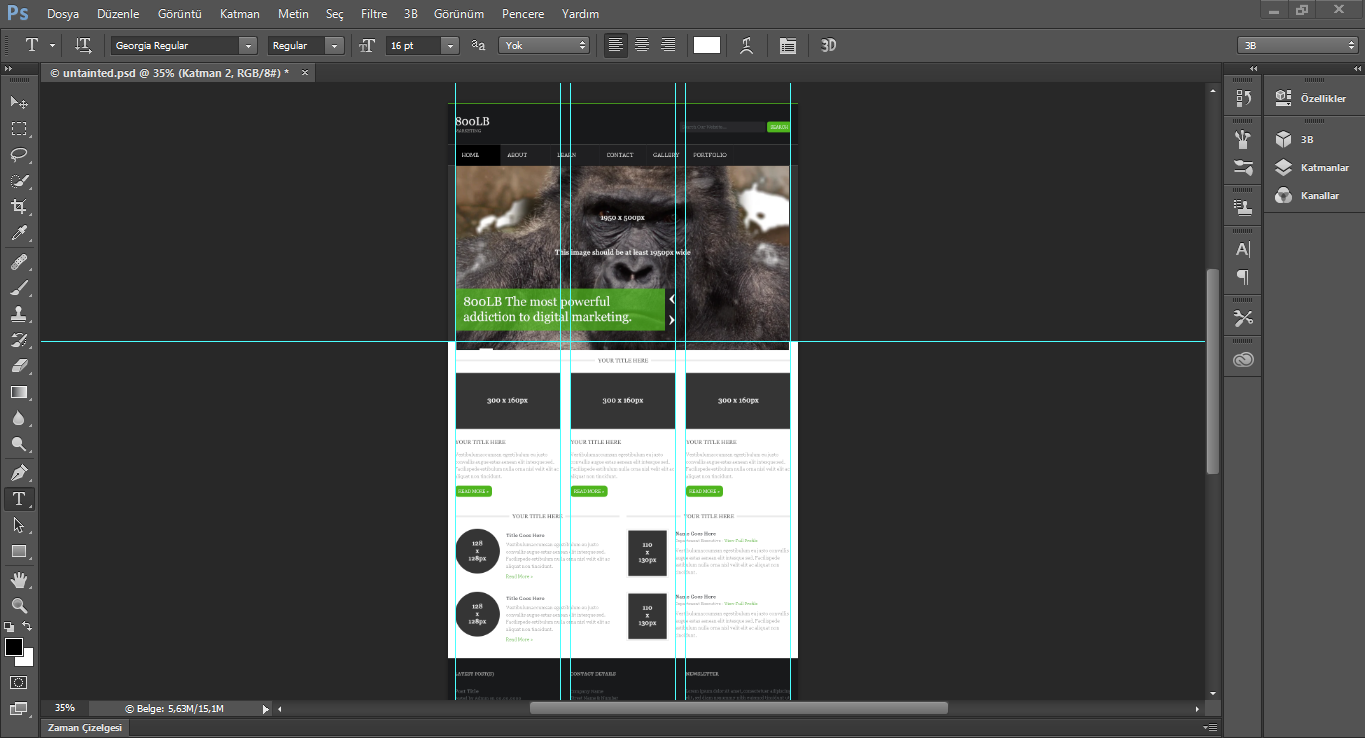Select the Hand tool
This screenshot has width=1365, height=738.
point(19,579)
